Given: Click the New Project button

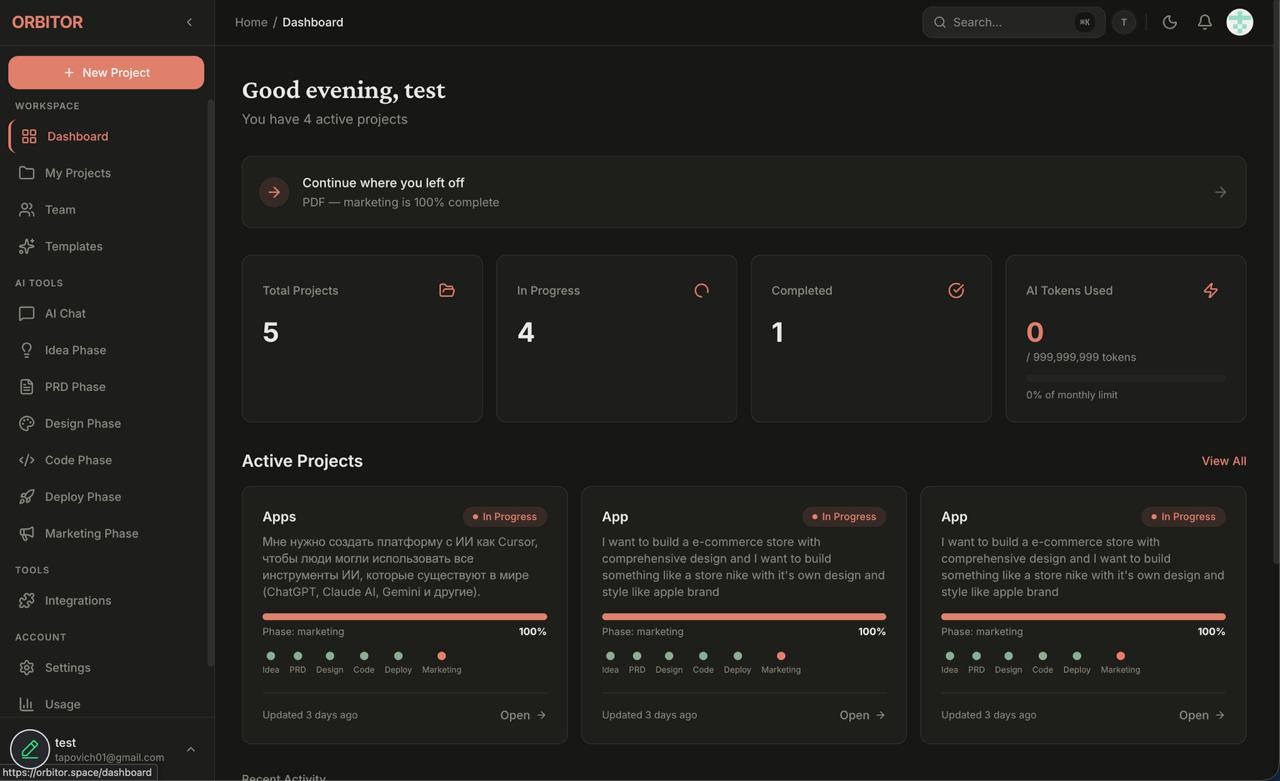Looking at the screenshot, I should (x=106, y=71).
